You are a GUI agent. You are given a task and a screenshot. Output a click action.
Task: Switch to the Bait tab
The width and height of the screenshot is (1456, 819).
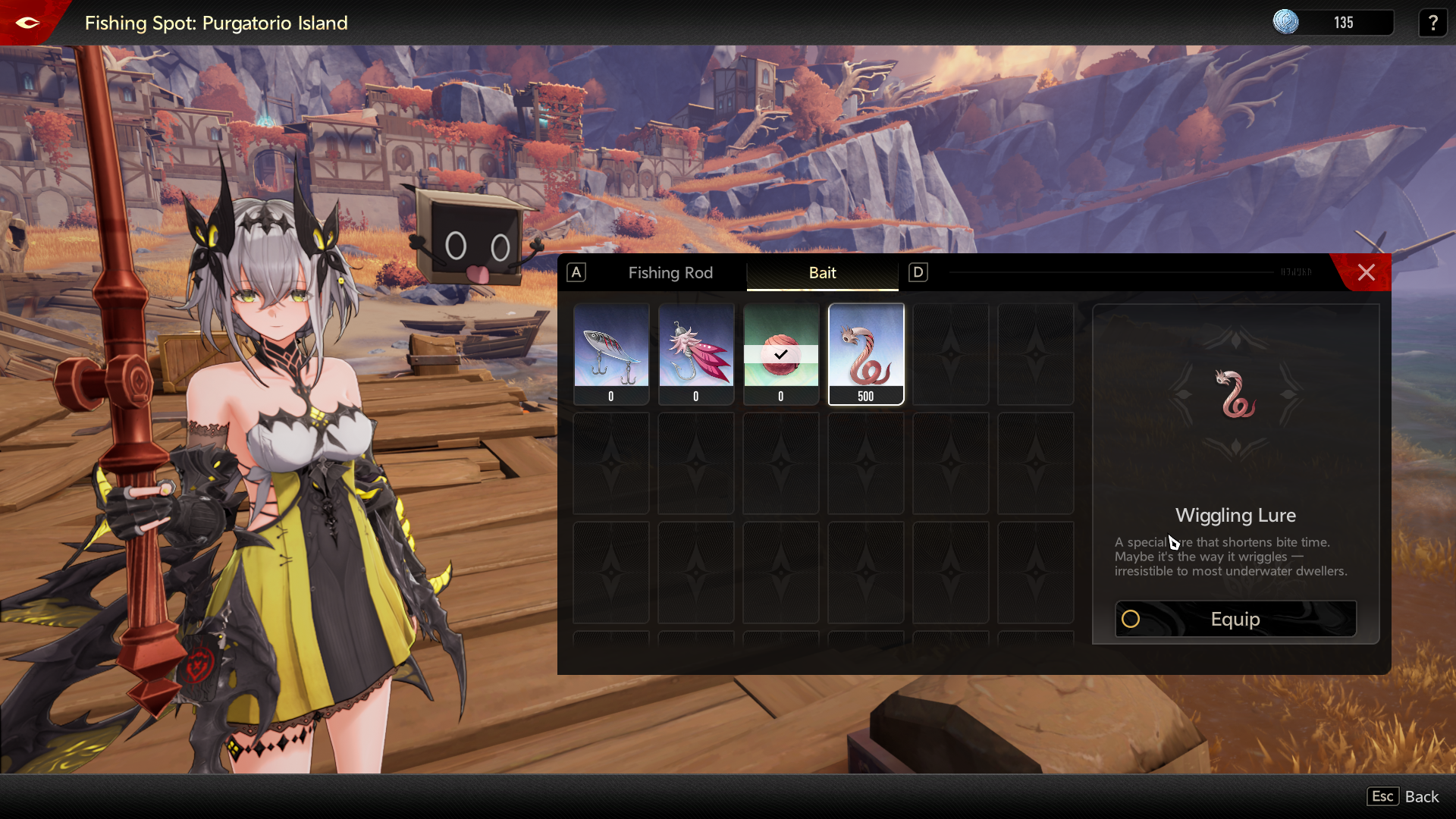(822, 273)
